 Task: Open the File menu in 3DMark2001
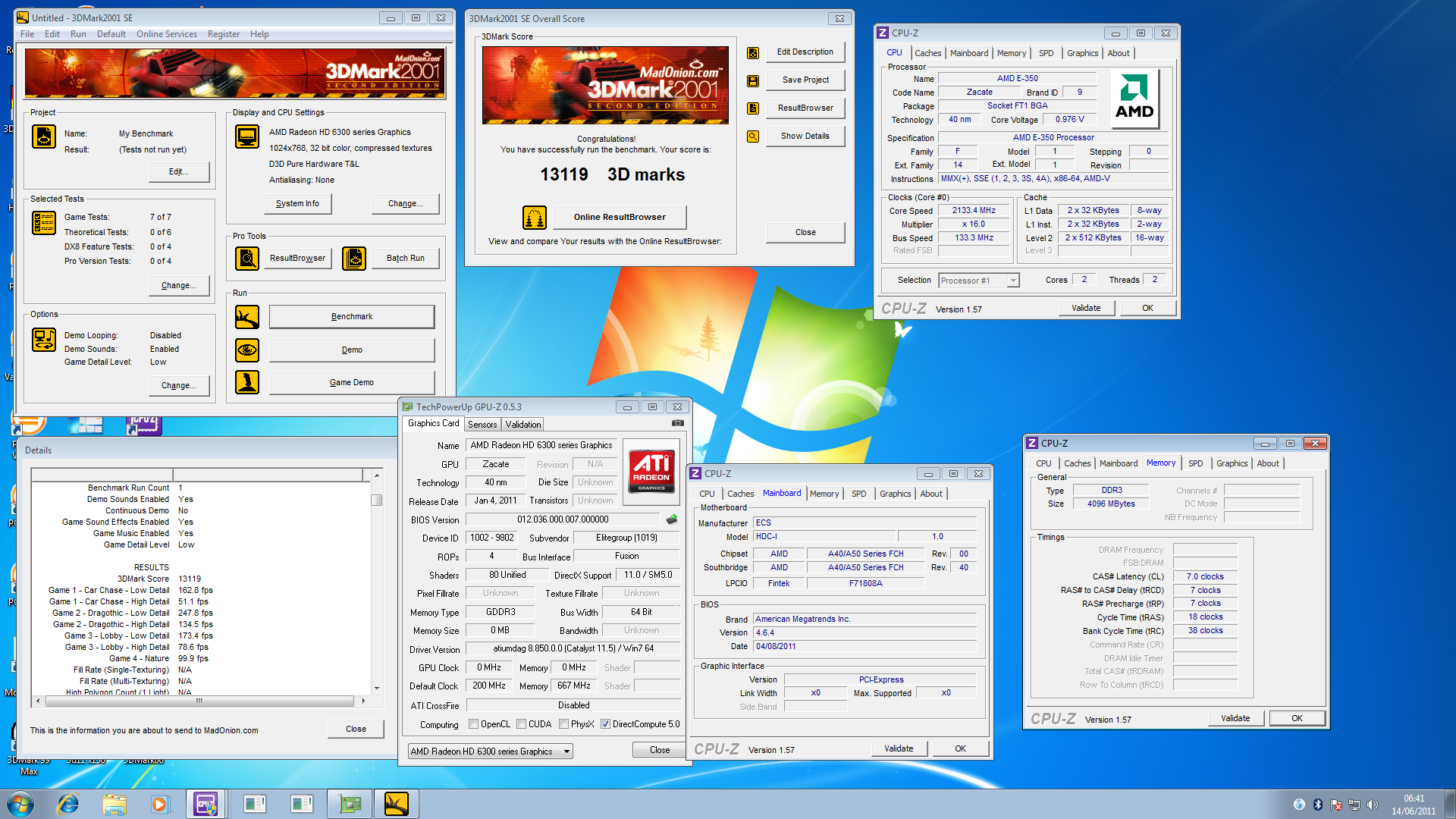point(27,34)
